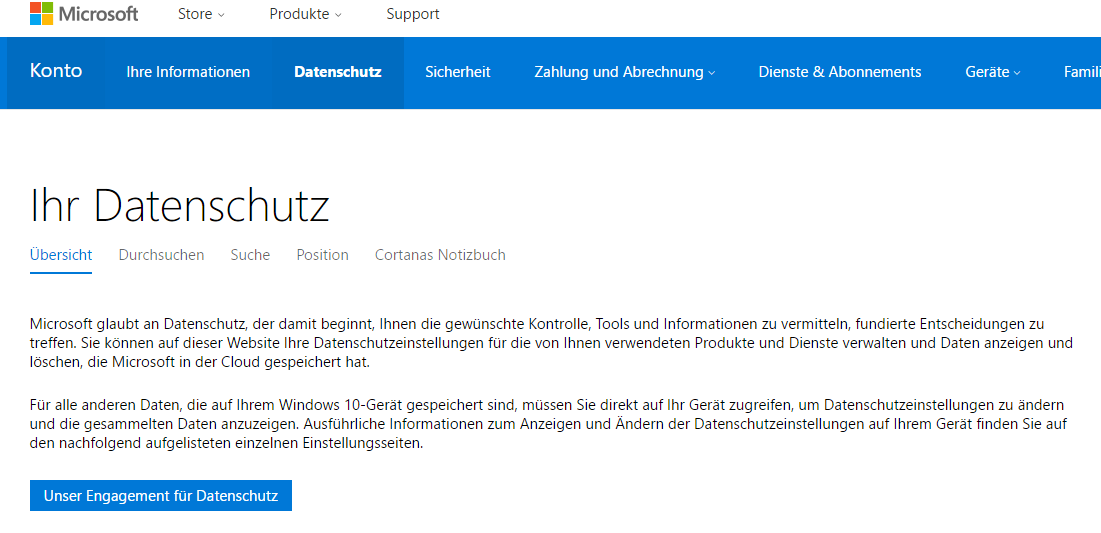
Task: Select the Datenschutz navigation item
Action: pos(338,72)
